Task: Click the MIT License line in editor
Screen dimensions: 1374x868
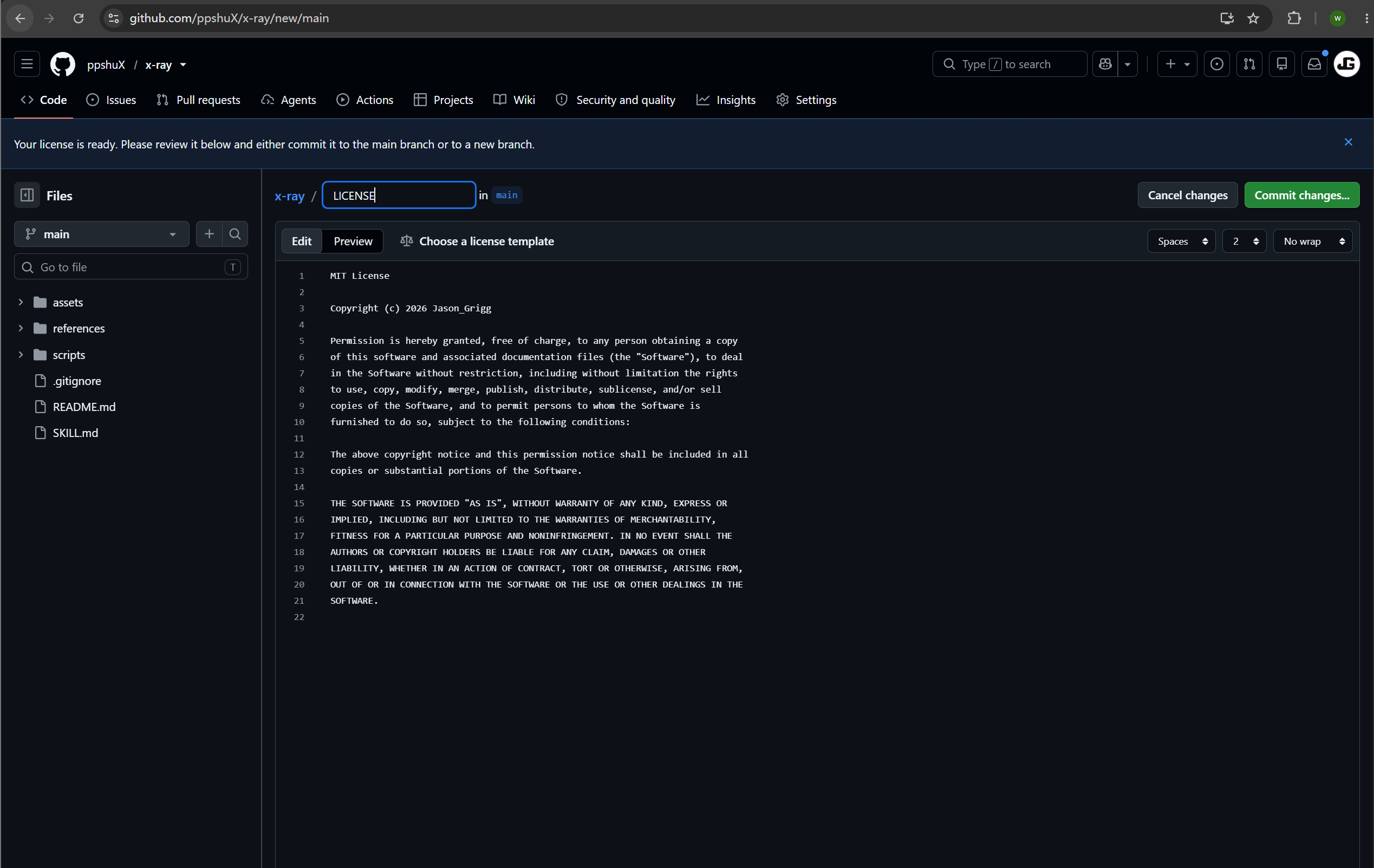Action: 360,276
